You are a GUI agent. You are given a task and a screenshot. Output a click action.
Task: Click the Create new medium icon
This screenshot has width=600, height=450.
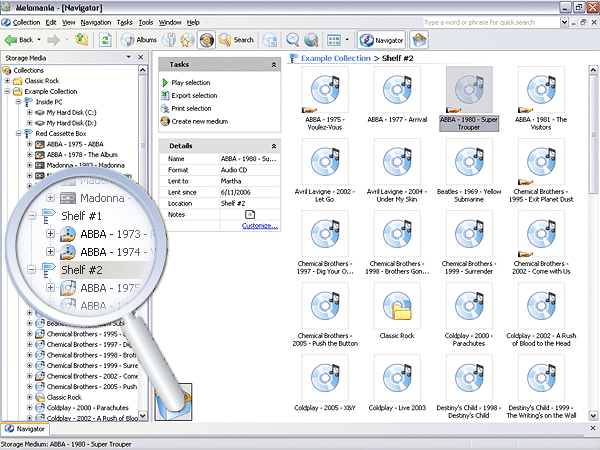(164, 121)
